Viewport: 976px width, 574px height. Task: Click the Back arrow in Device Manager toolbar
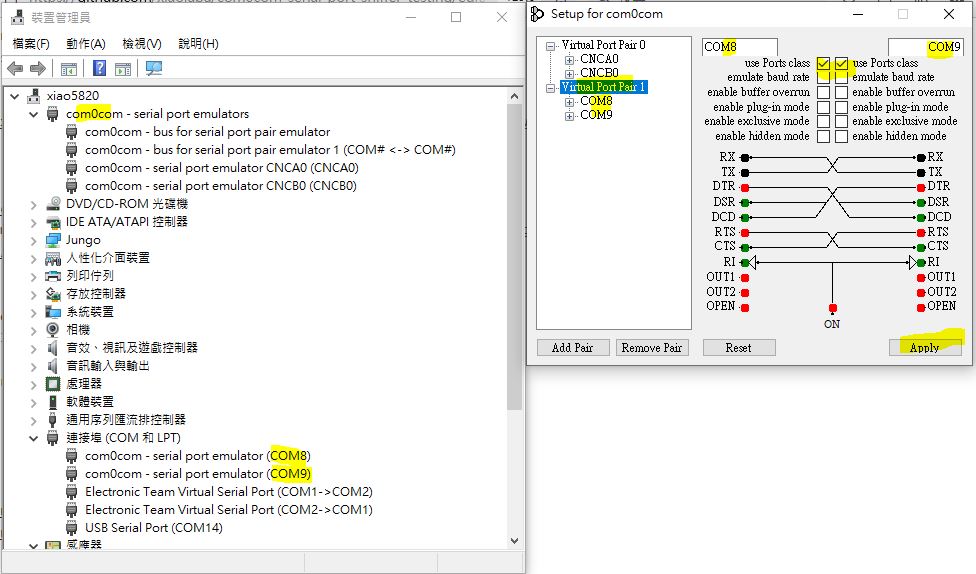pyautogui.click(x=16, y=68)
